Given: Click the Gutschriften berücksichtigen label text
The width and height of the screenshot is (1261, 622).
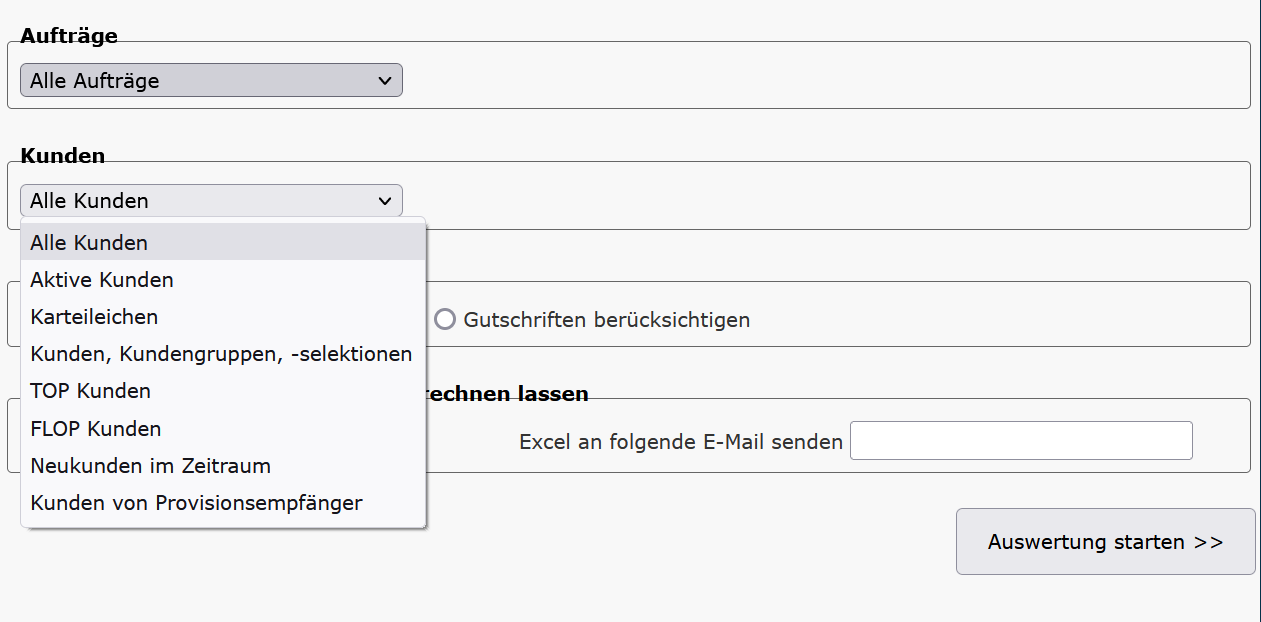Looking at the screenshot, I should 606,320.
